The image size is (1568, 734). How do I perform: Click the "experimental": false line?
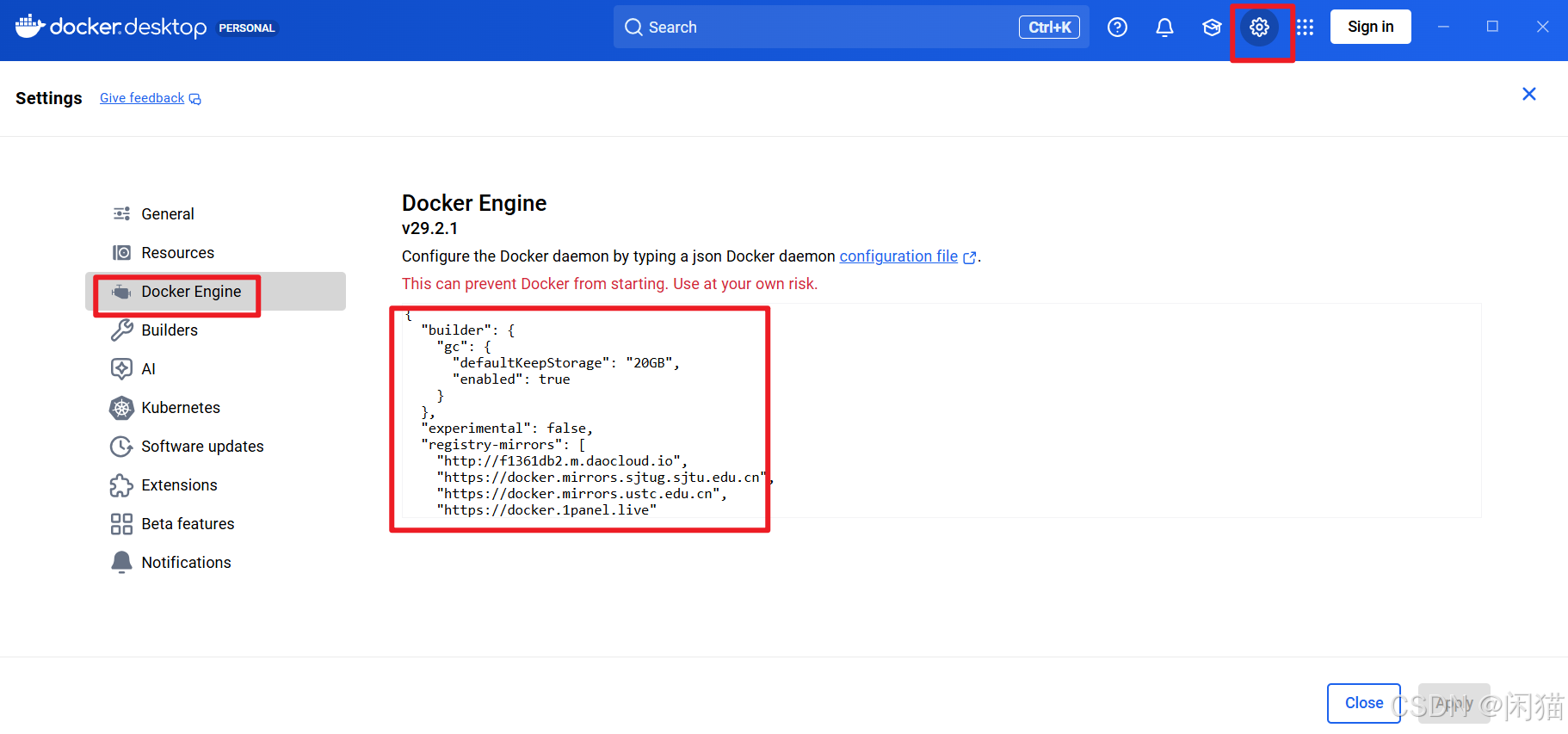point(507,429)
